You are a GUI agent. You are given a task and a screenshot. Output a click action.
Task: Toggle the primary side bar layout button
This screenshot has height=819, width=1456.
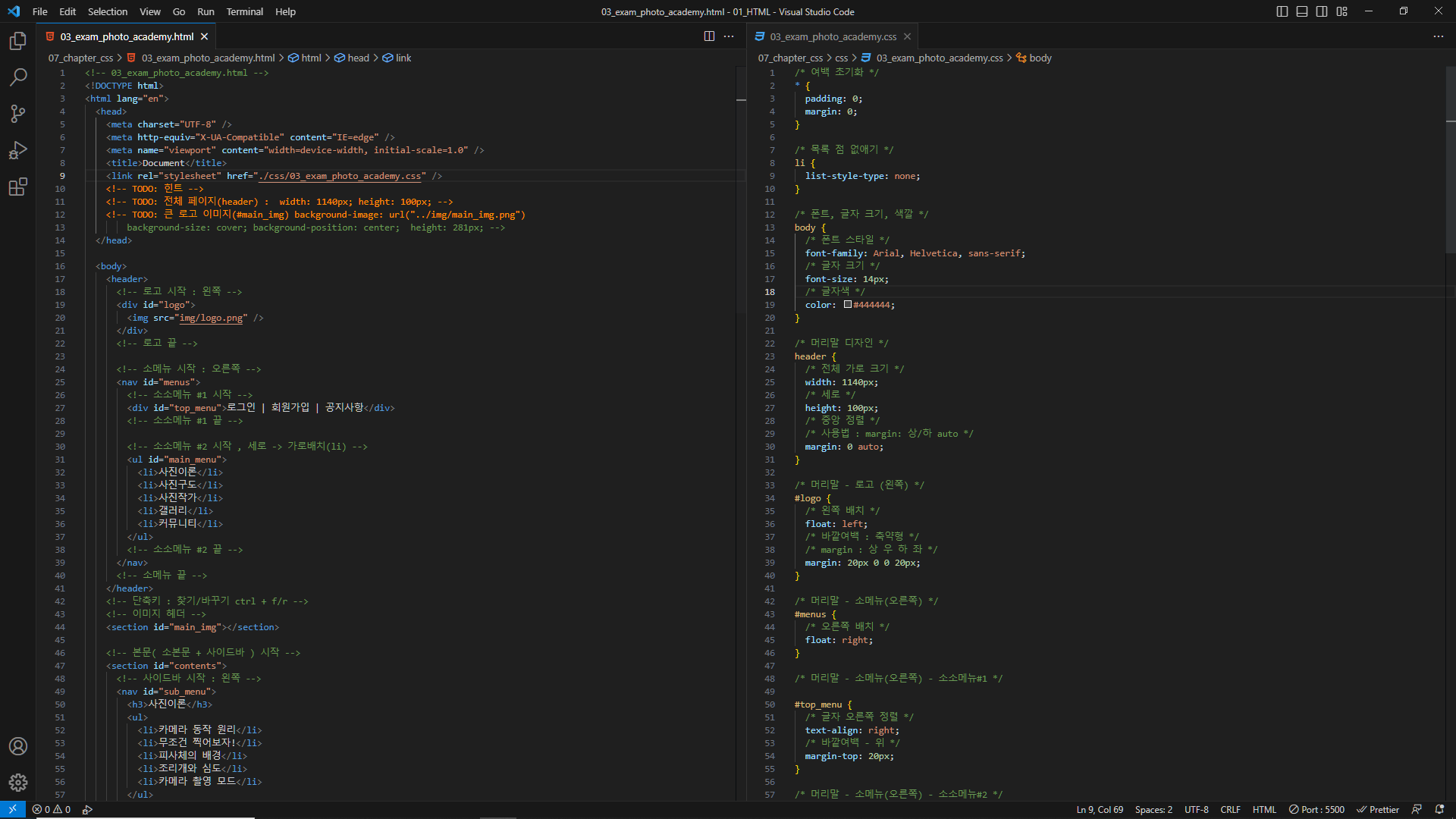(x=1282, y=11)
